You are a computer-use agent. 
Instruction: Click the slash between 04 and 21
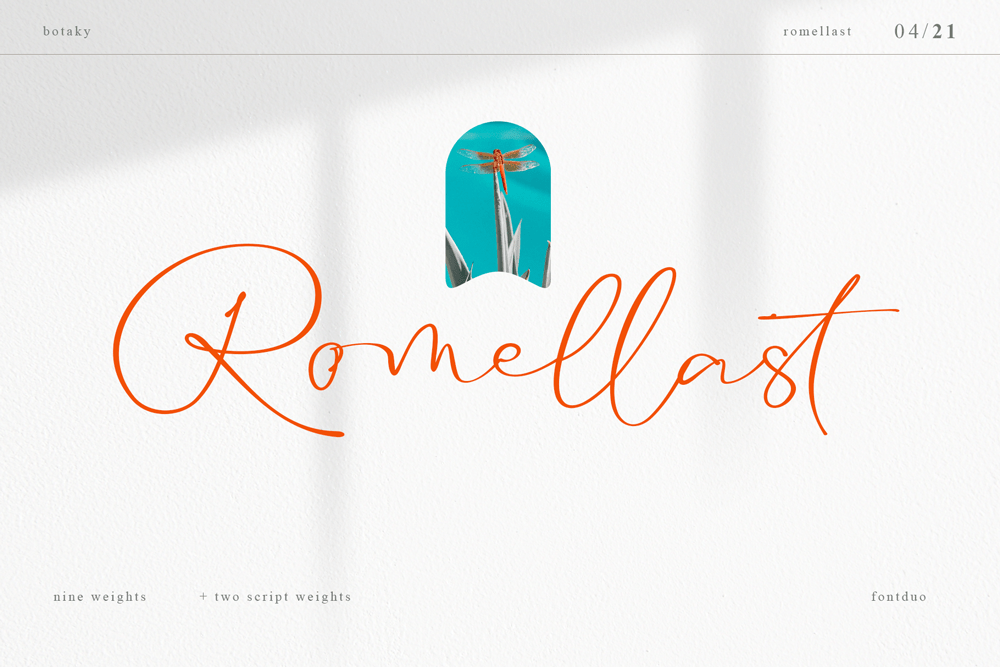point(927,31)
